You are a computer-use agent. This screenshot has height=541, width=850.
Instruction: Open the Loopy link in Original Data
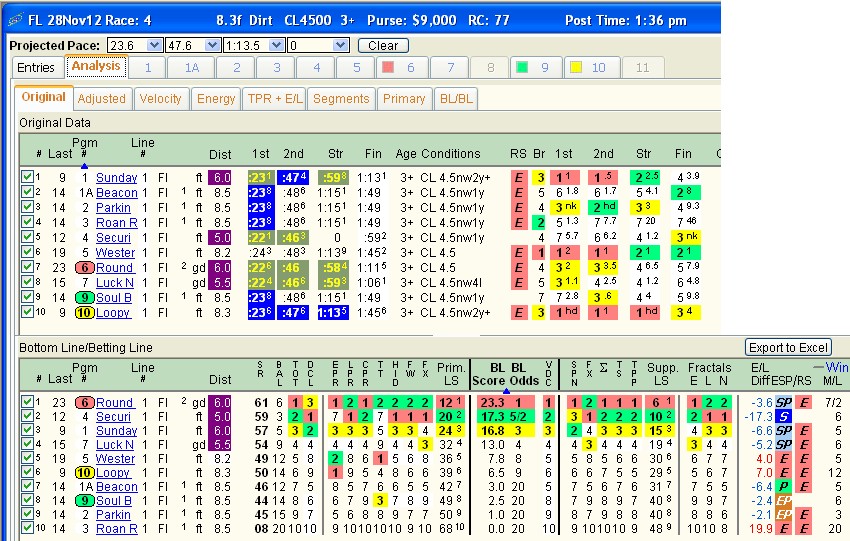click(113, 313)
